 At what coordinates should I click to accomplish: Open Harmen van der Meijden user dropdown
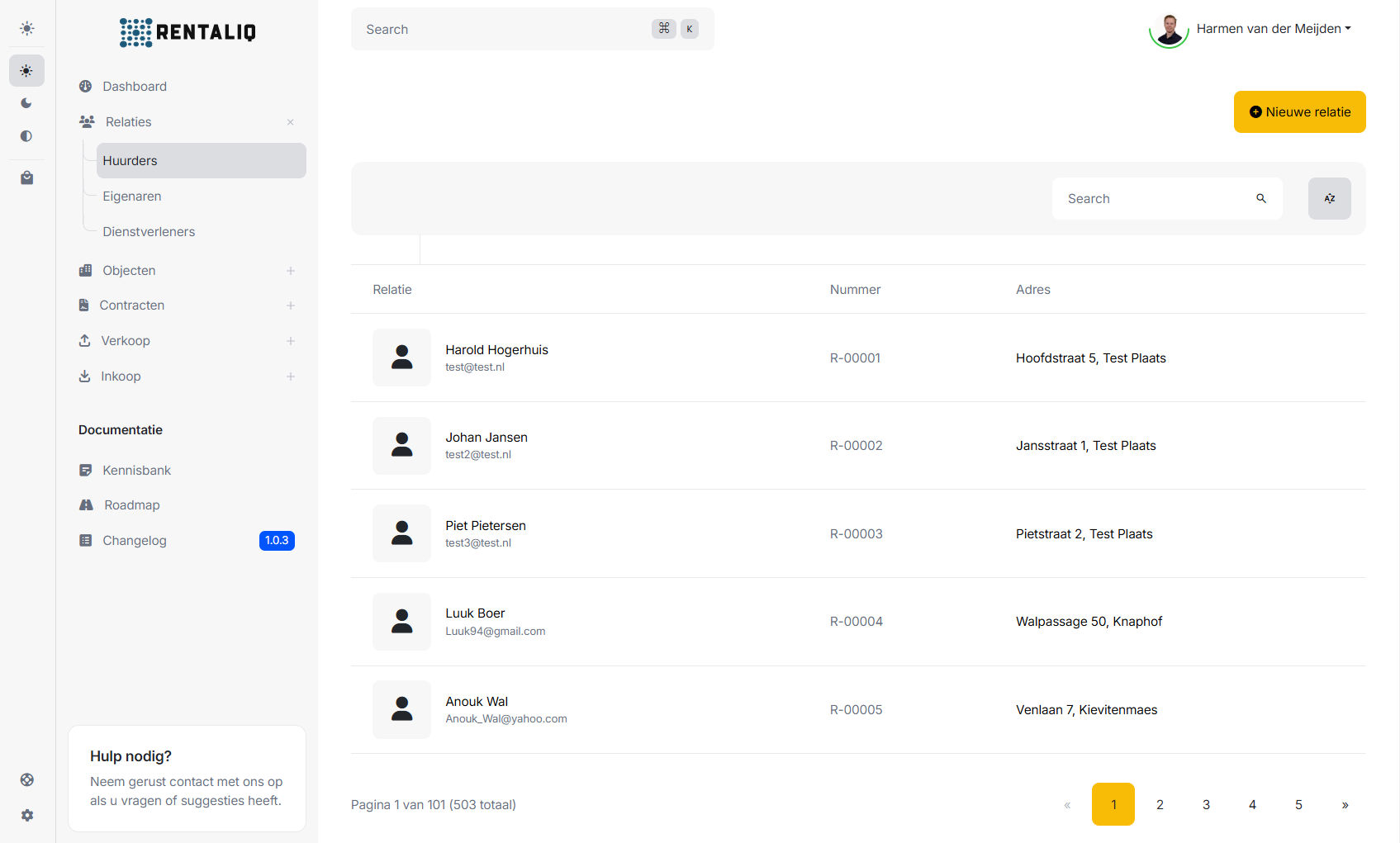click(1273, 29)
